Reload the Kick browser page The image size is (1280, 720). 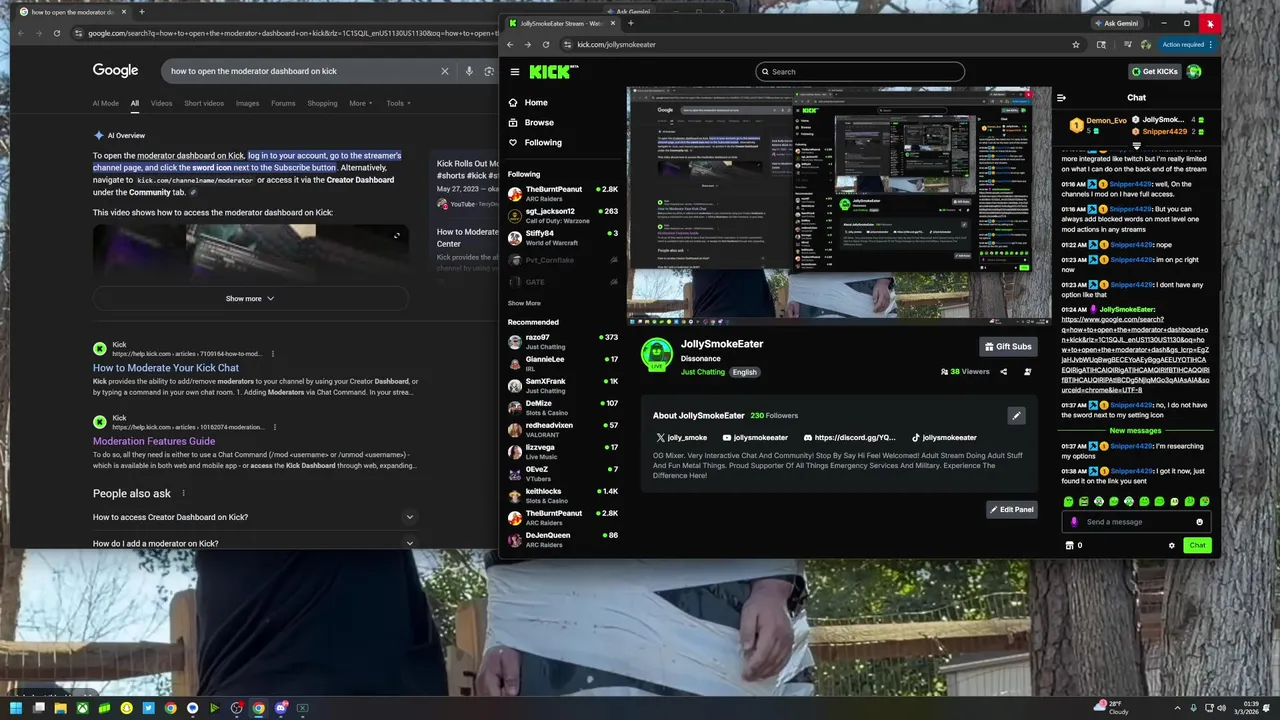[545, 45]
